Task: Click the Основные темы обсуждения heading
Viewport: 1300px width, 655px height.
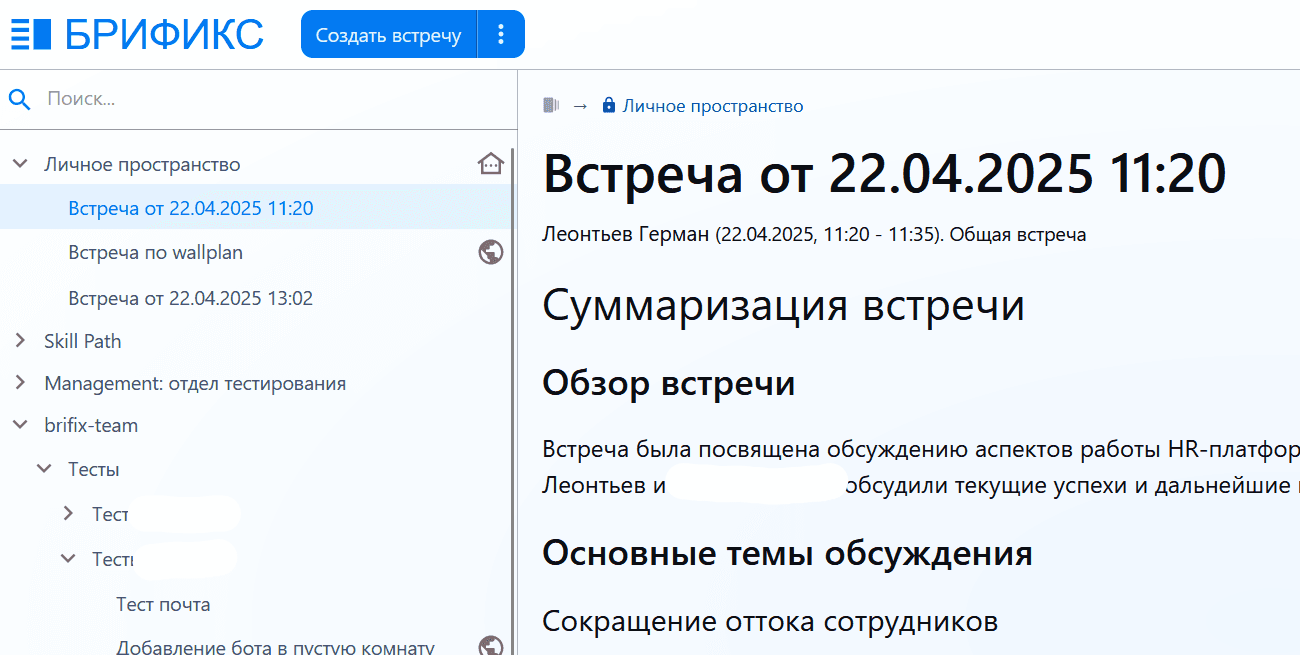Action: (x=787, y=552)
